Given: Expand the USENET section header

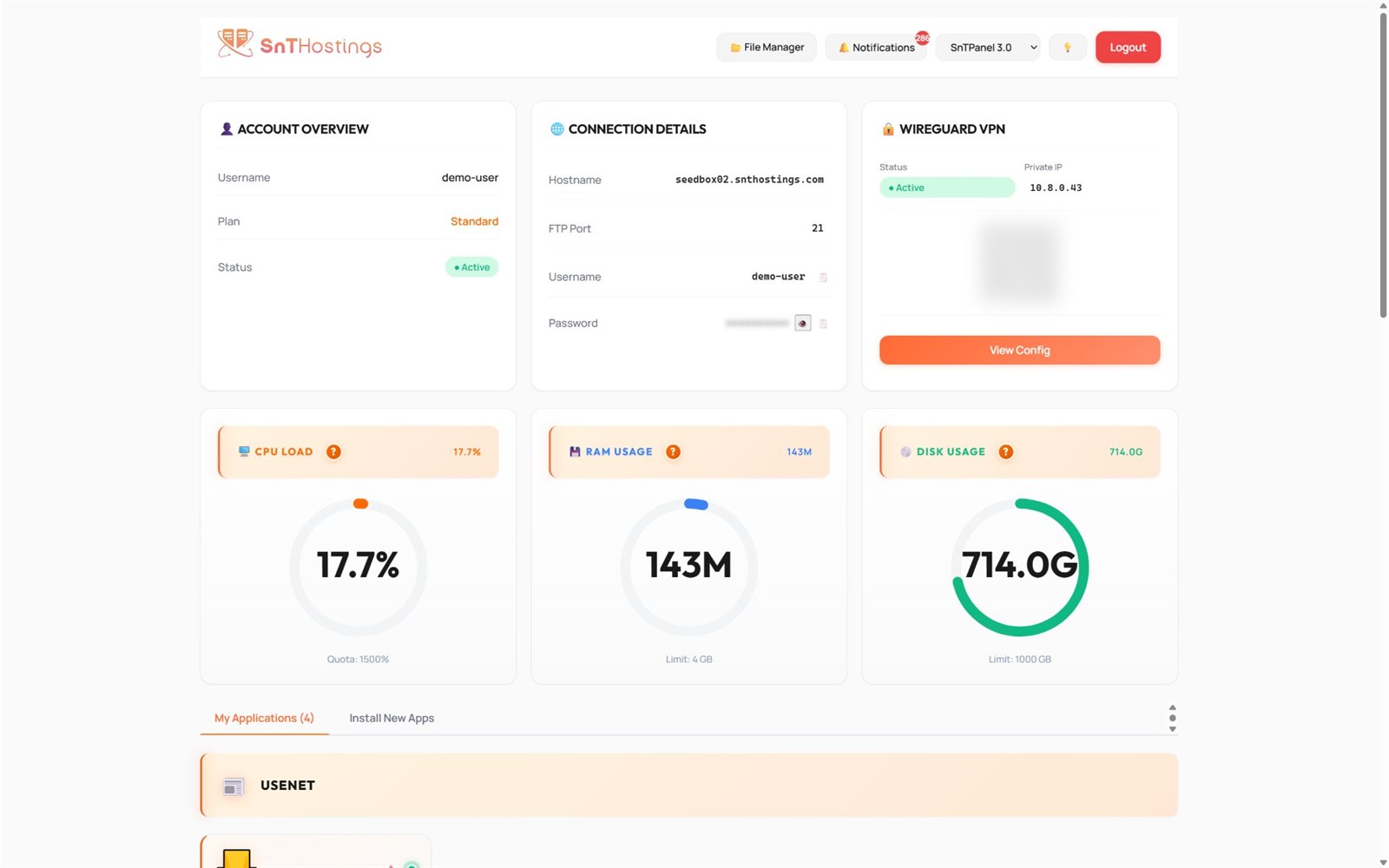Looking at the screenshot, I should click(x=689, y=785).
